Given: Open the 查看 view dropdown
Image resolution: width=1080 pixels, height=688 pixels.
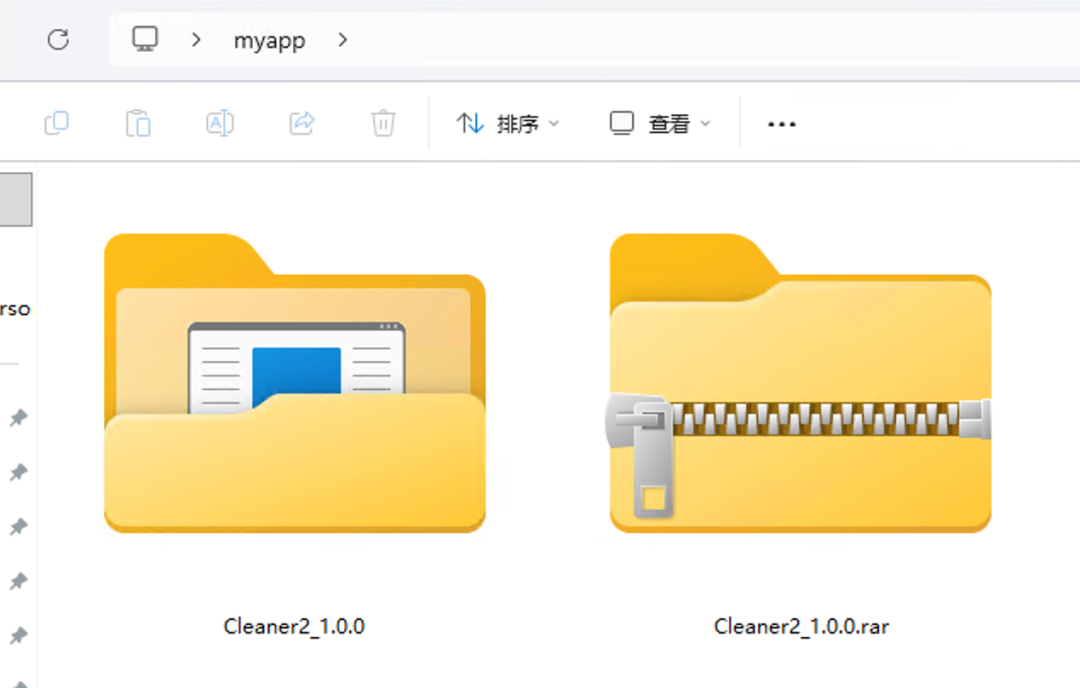Looking at the screenshot, I should pos(660,124).
